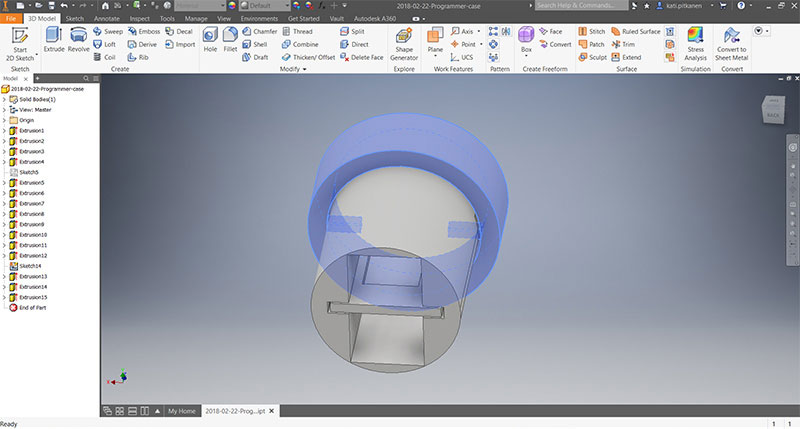Switch to the Annotate tab
Image resolution: width=800 pixels, height=429 pixels.
coord(107,18)
